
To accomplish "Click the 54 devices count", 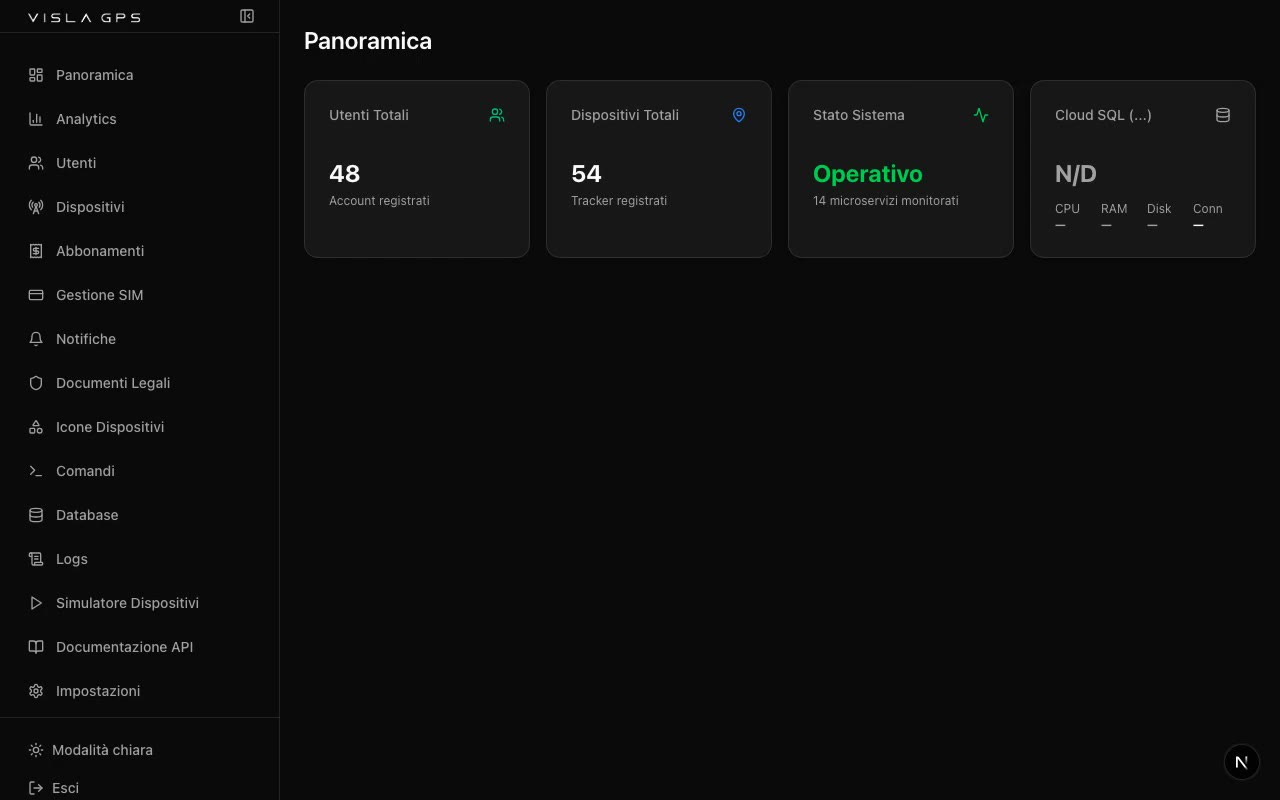I will coord(586,174).
